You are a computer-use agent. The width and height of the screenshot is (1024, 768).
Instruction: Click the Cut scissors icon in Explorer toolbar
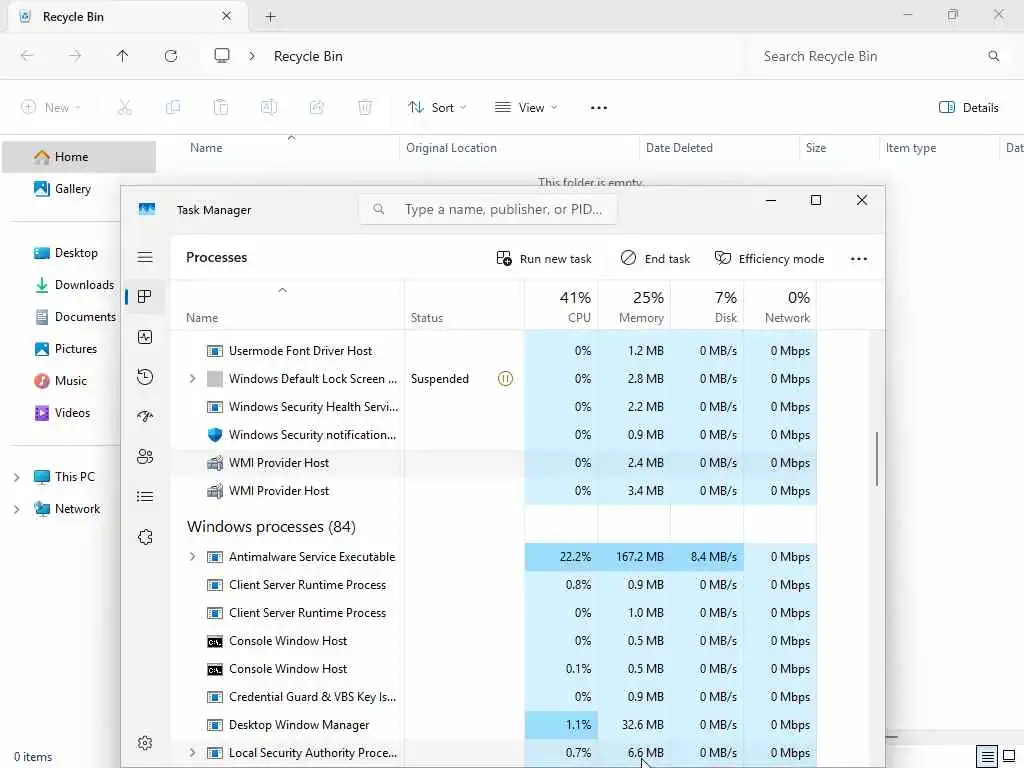point(125,108)
